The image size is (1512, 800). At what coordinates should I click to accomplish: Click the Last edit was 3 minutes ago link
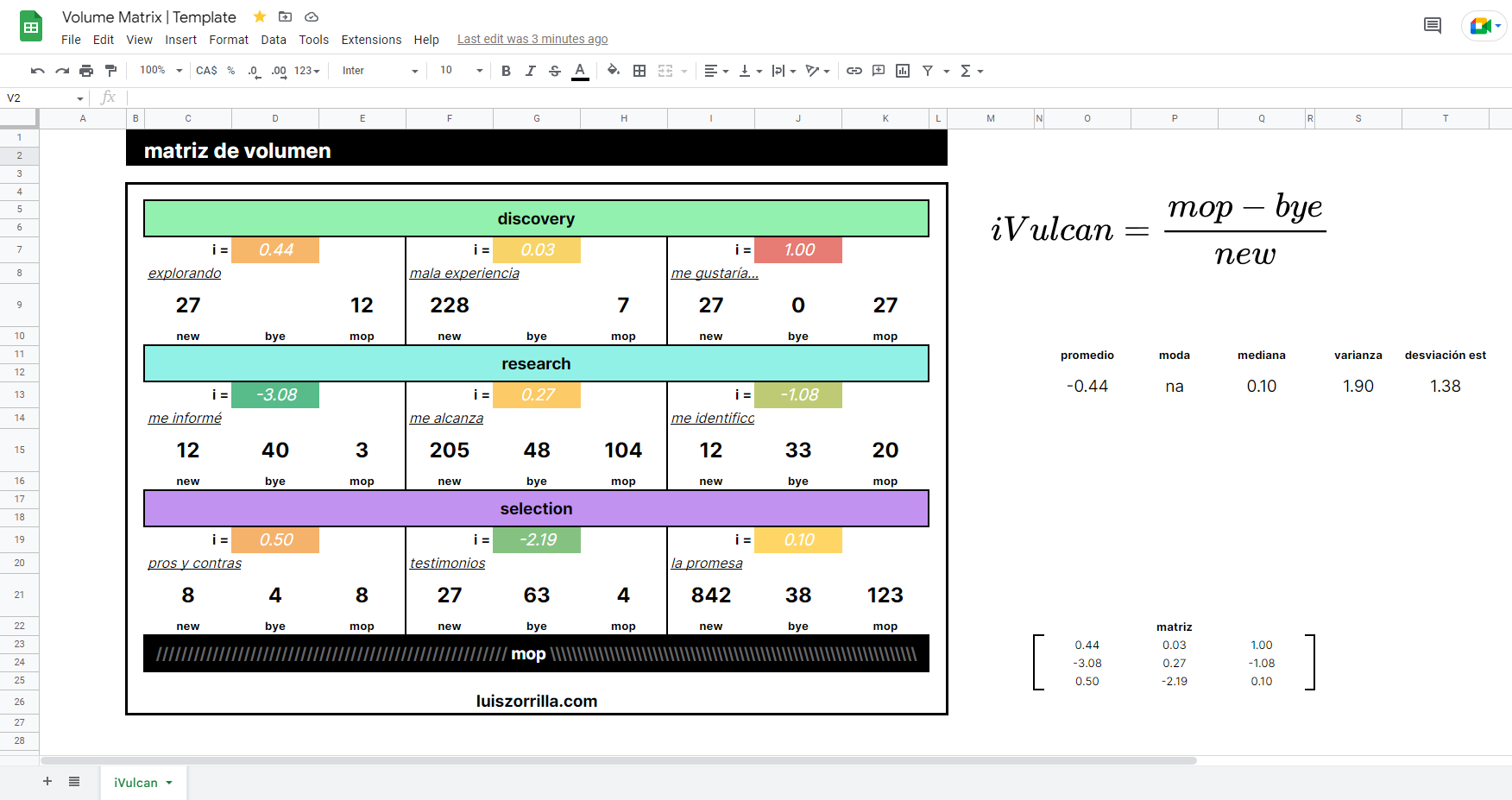click(x=532, y=39)
